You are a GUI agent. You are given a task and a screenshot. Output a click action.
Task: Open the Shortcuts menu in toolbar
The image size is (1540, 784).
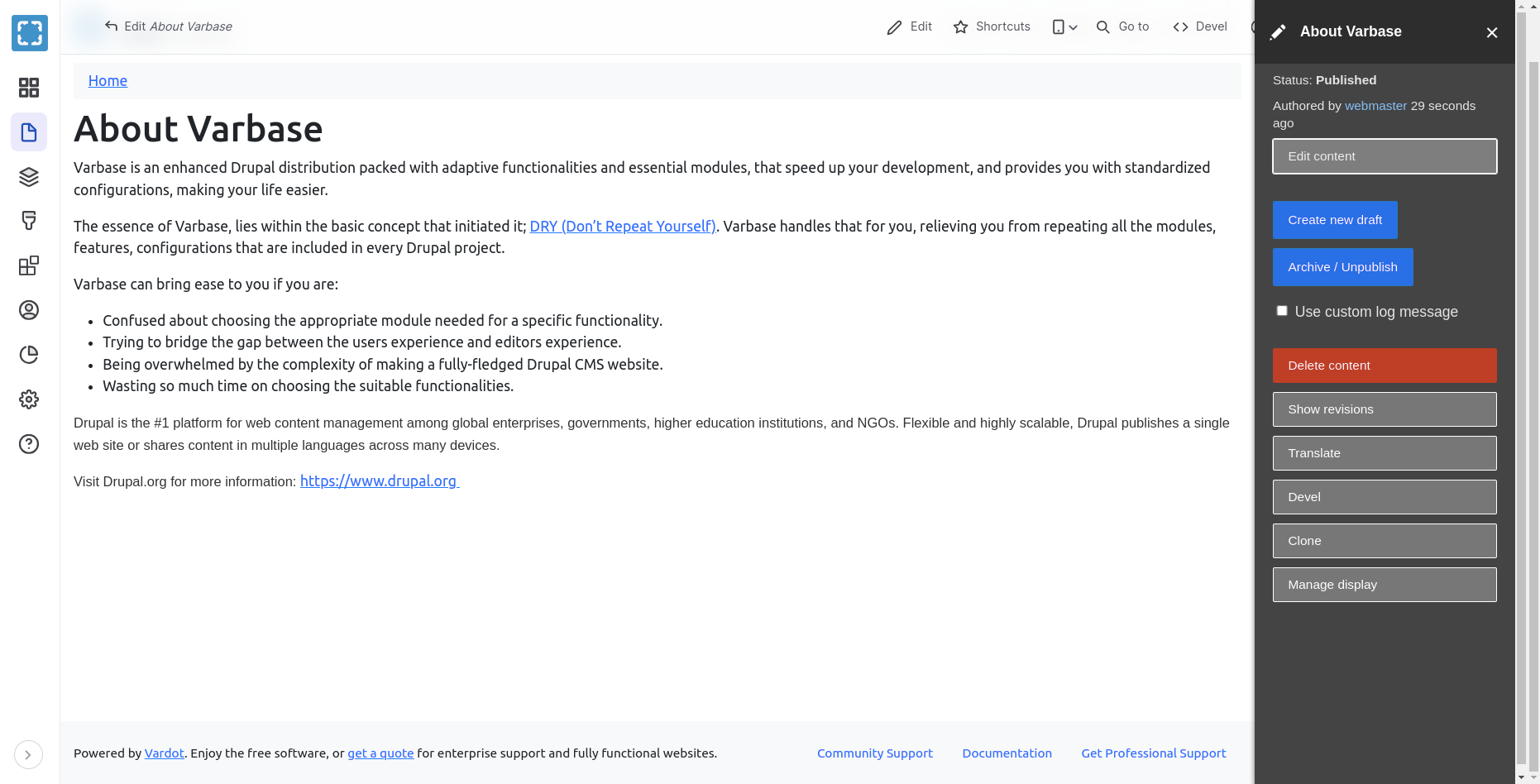pyautogui.click(x=992, y=27)
